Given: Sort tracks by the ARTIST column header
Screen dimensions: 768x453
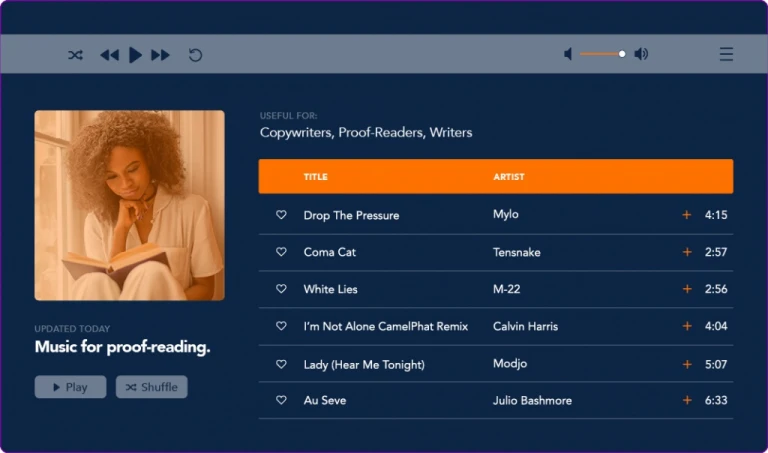Looking at the screenshot, I should [x=509, y=177].
